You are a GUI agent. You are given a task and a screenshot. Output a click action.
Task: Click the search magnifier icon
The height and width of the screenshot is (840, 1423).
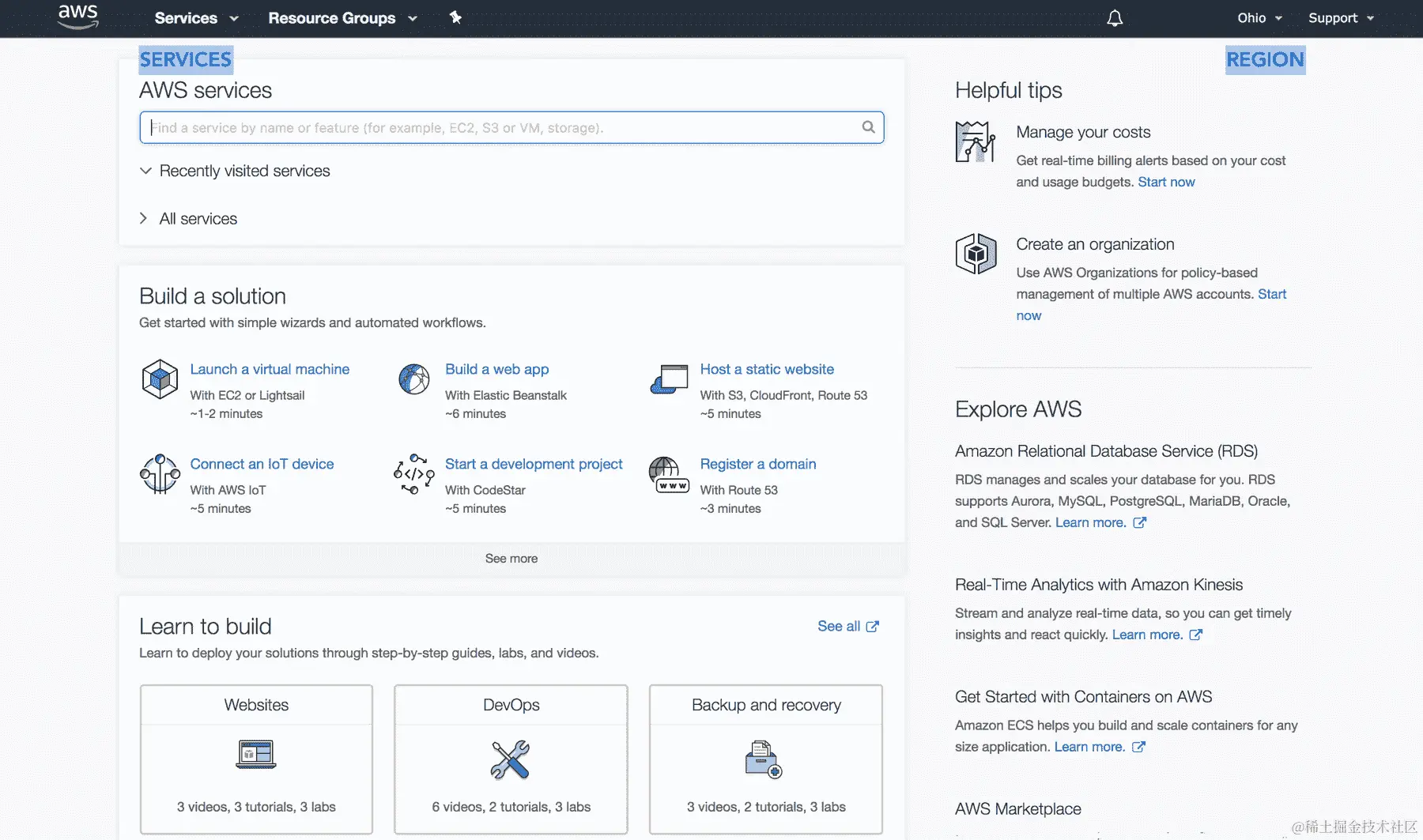[x=868, y=127]
